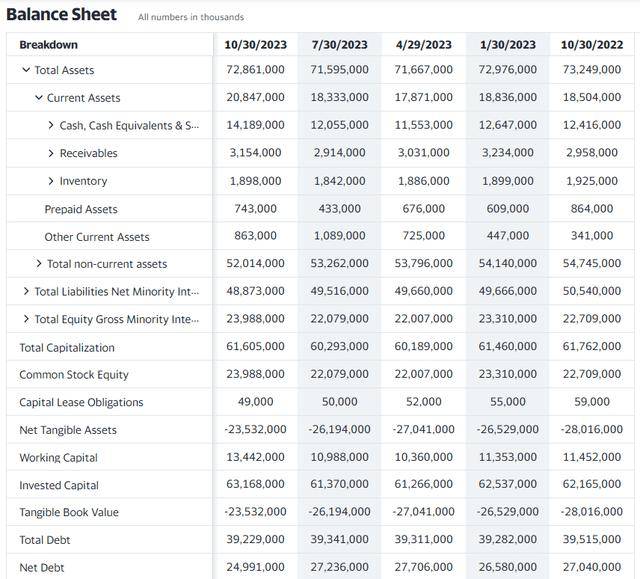Click the Total Debt value for 10/30/2023
The image size is (640, 579).
(x=256, y=539)
